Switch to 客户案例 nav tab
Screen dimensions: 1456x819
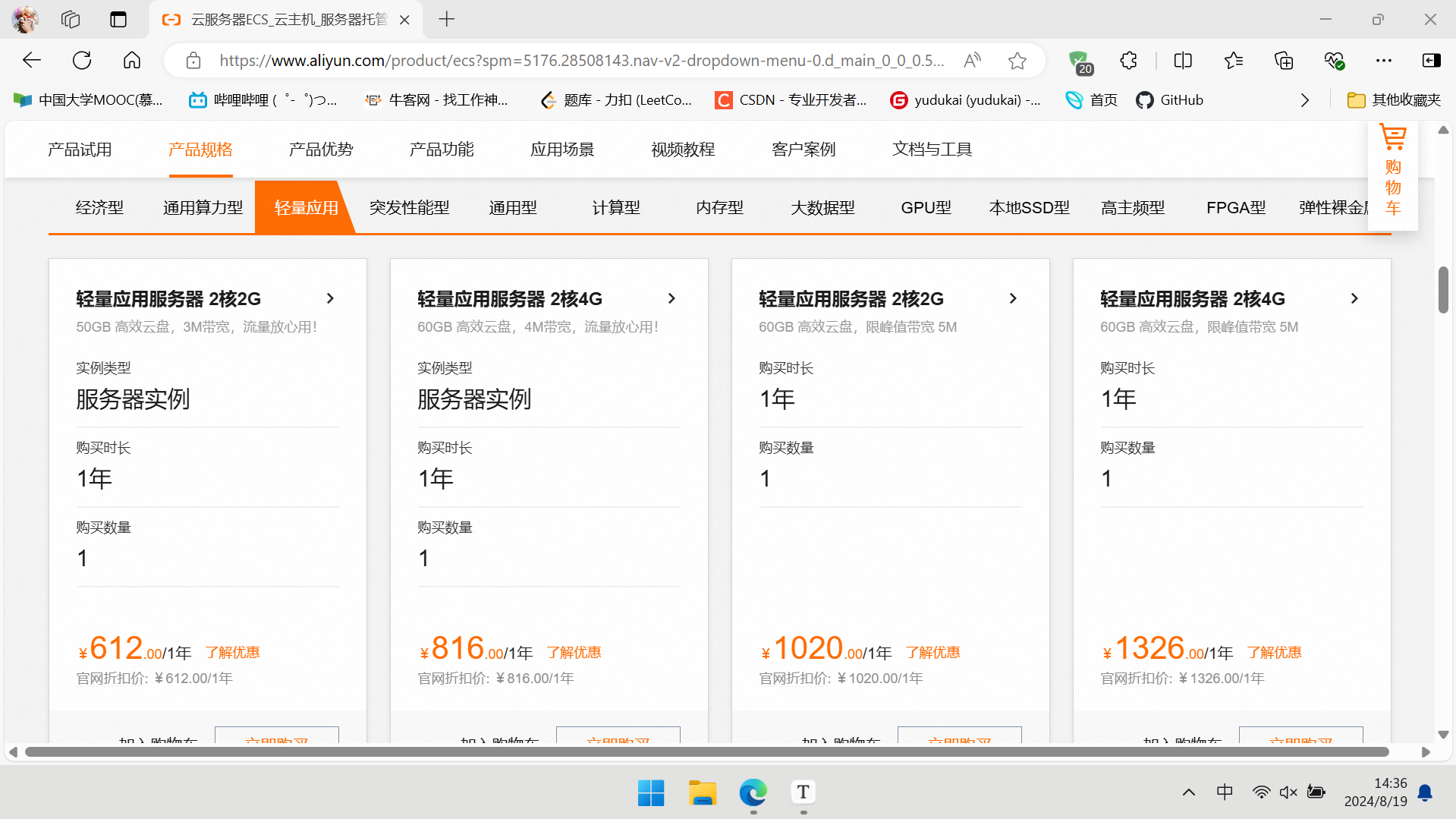click(x=803, y=150)
